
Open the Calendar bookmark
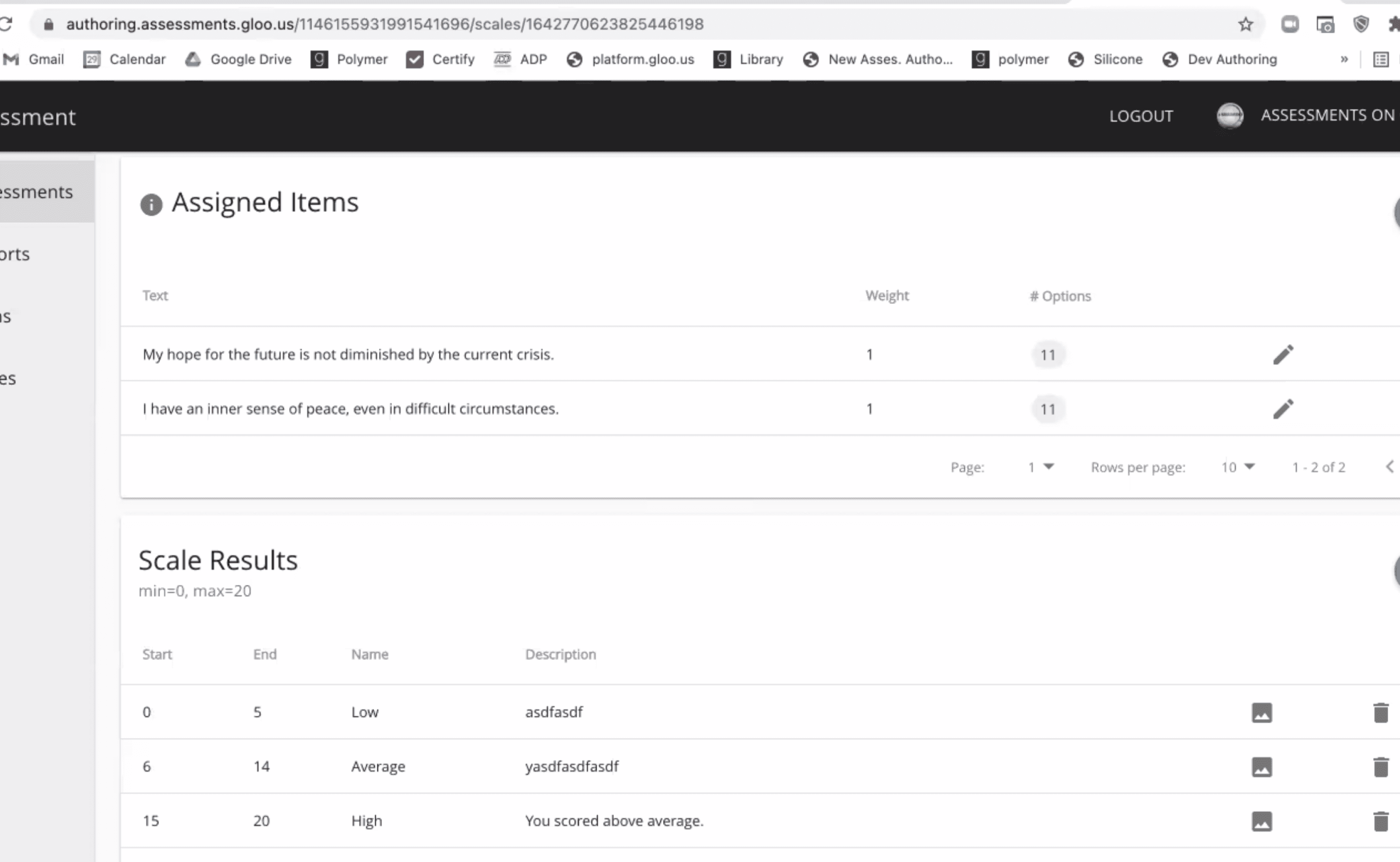(124, 59)
